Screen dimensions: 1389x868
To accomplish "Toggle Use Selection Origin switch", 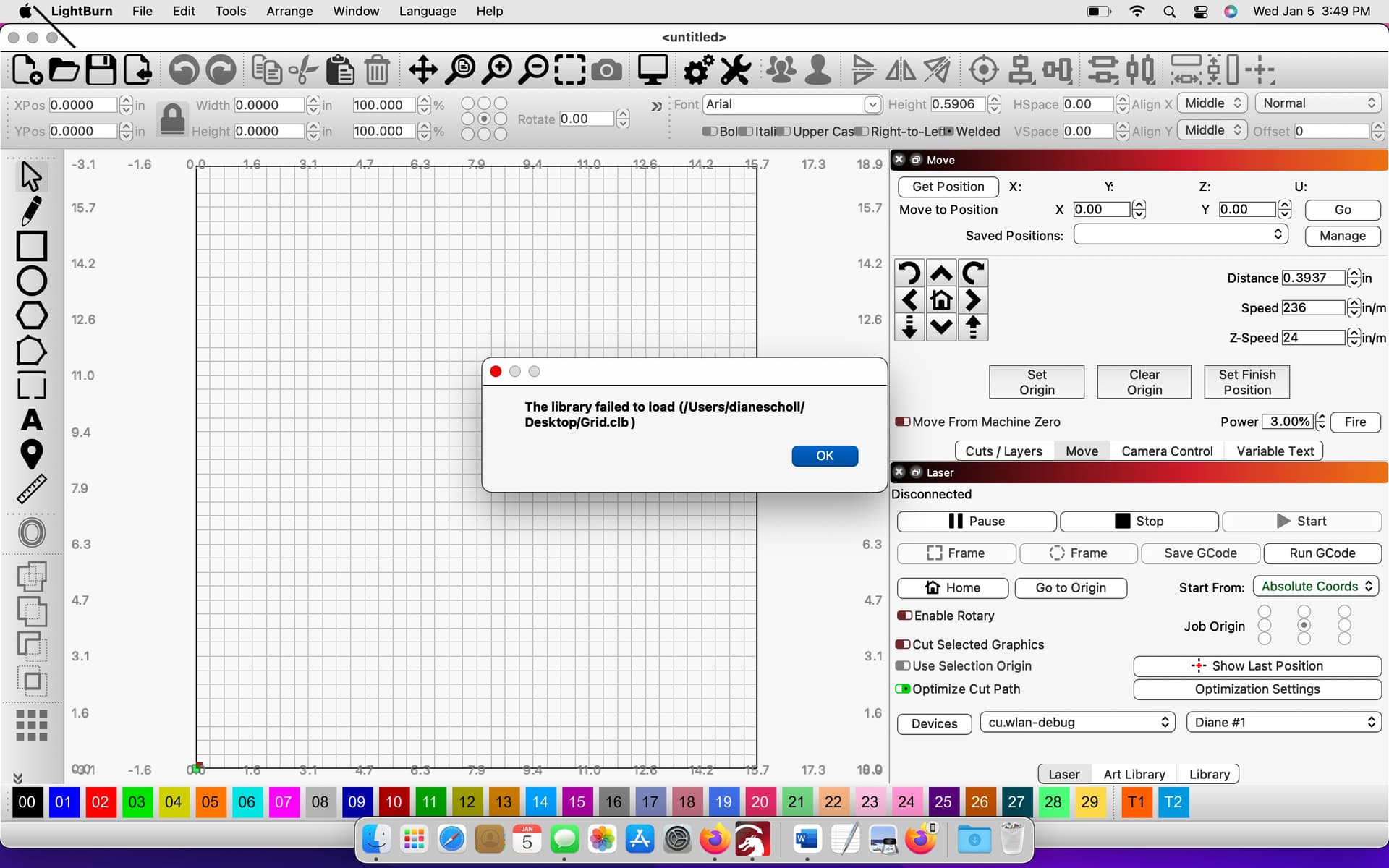I will (x=903, y=665).
